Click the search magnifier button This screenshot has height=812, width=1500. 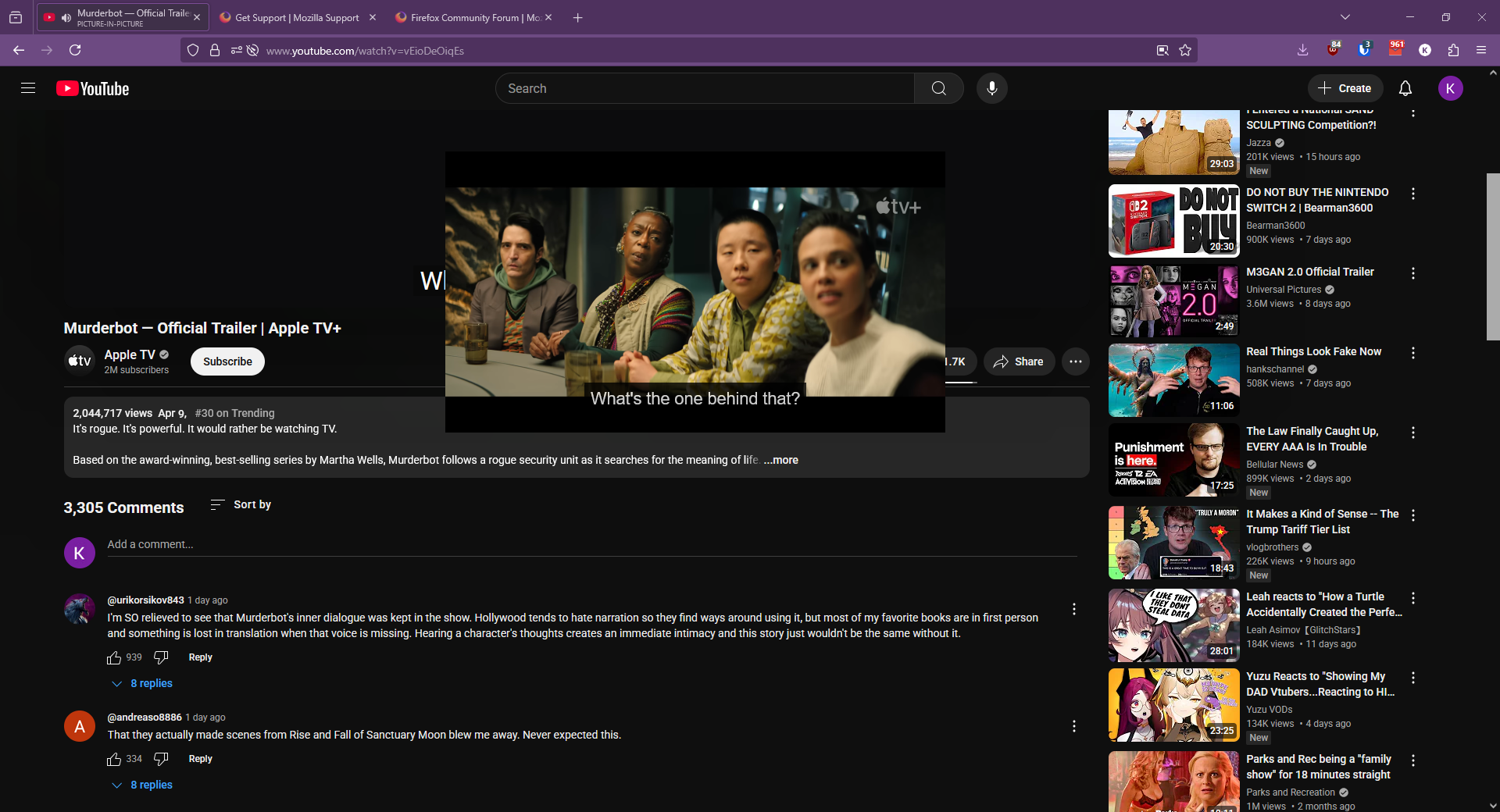tap(939, 88)
